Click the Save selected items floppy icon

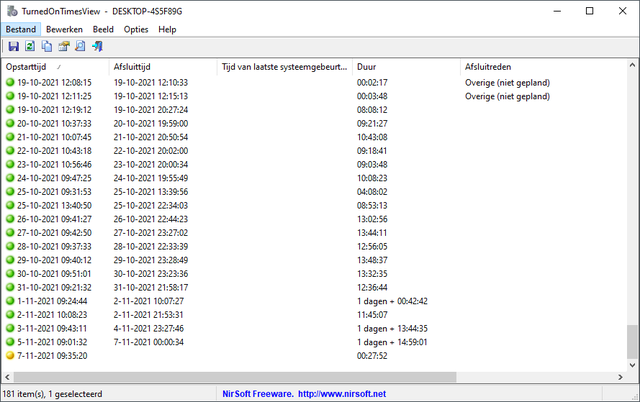pos(13,47)
